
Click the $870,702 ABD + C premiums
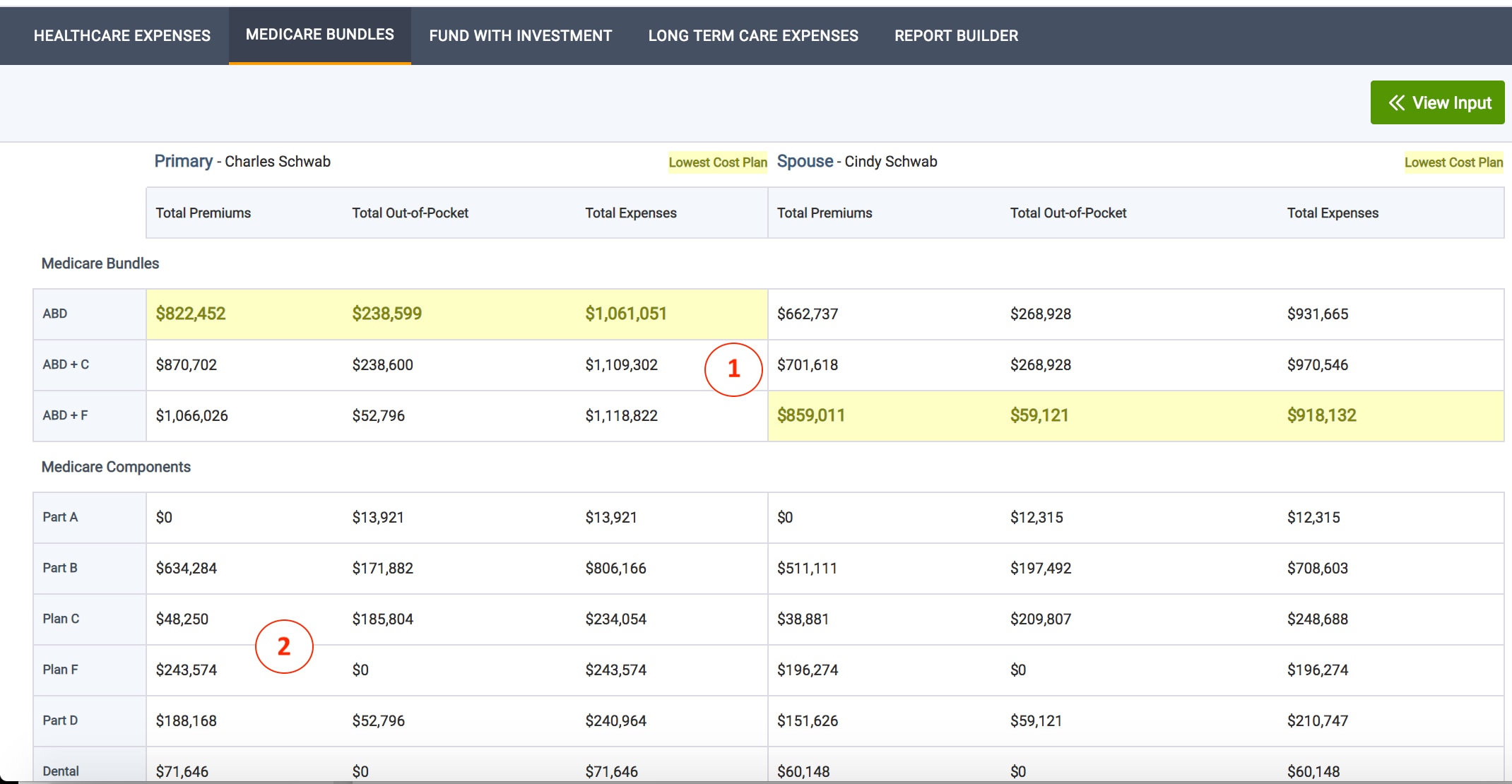187,364
